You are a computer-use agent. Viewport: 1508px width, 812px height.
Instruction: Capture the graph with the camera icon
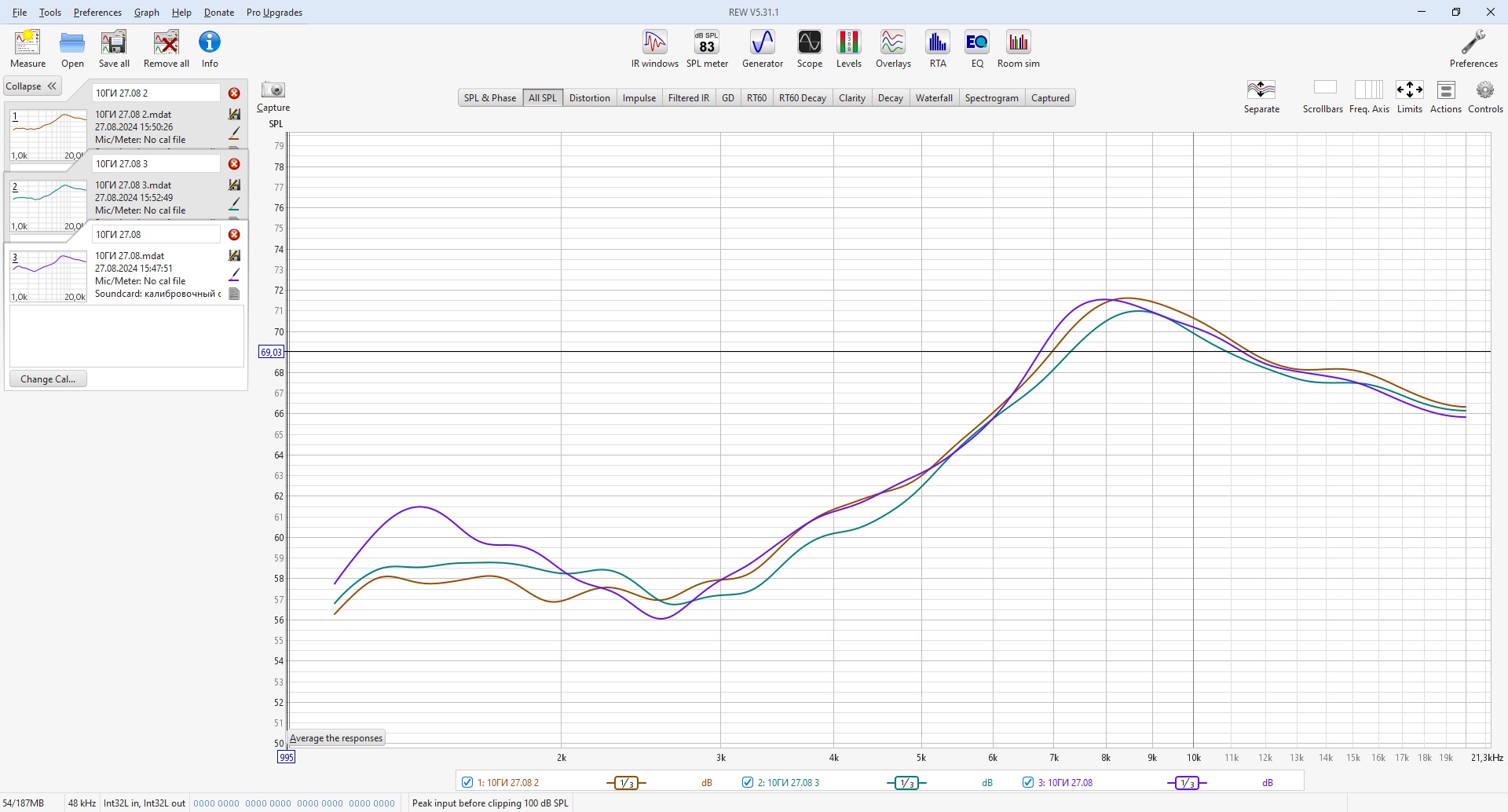tap(273, 97)
